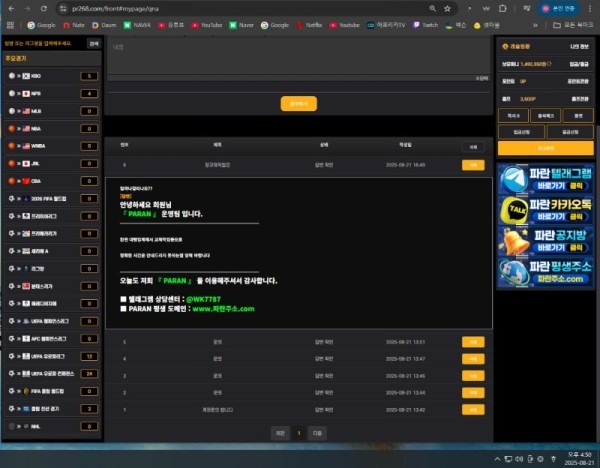Delete the first inquiry using the orange button
The image size is (600, 468).
[470, 165]
